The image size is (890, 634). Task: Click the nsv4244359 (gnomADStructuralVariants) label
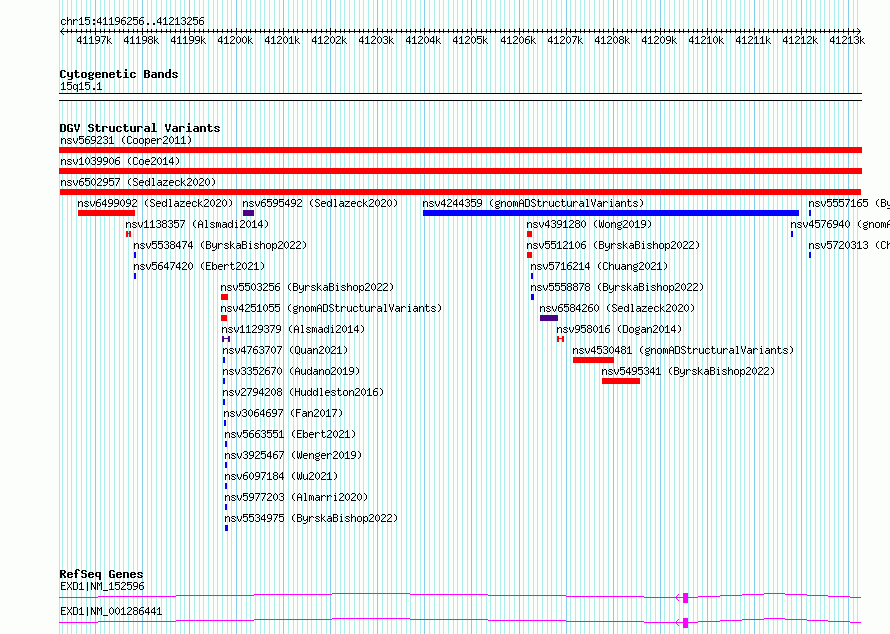coord(533,203)
